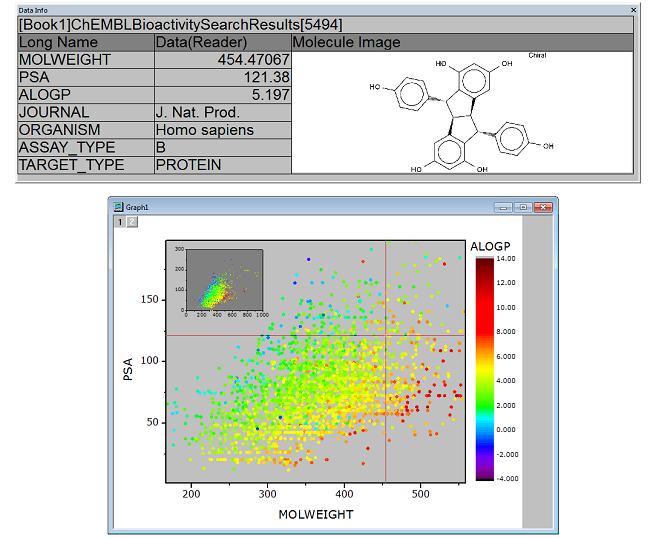Image resolution: width=650 pixels, height=538 pixels.
Task: Click the Homo sapiens organism cell
Action: [221, 130]
